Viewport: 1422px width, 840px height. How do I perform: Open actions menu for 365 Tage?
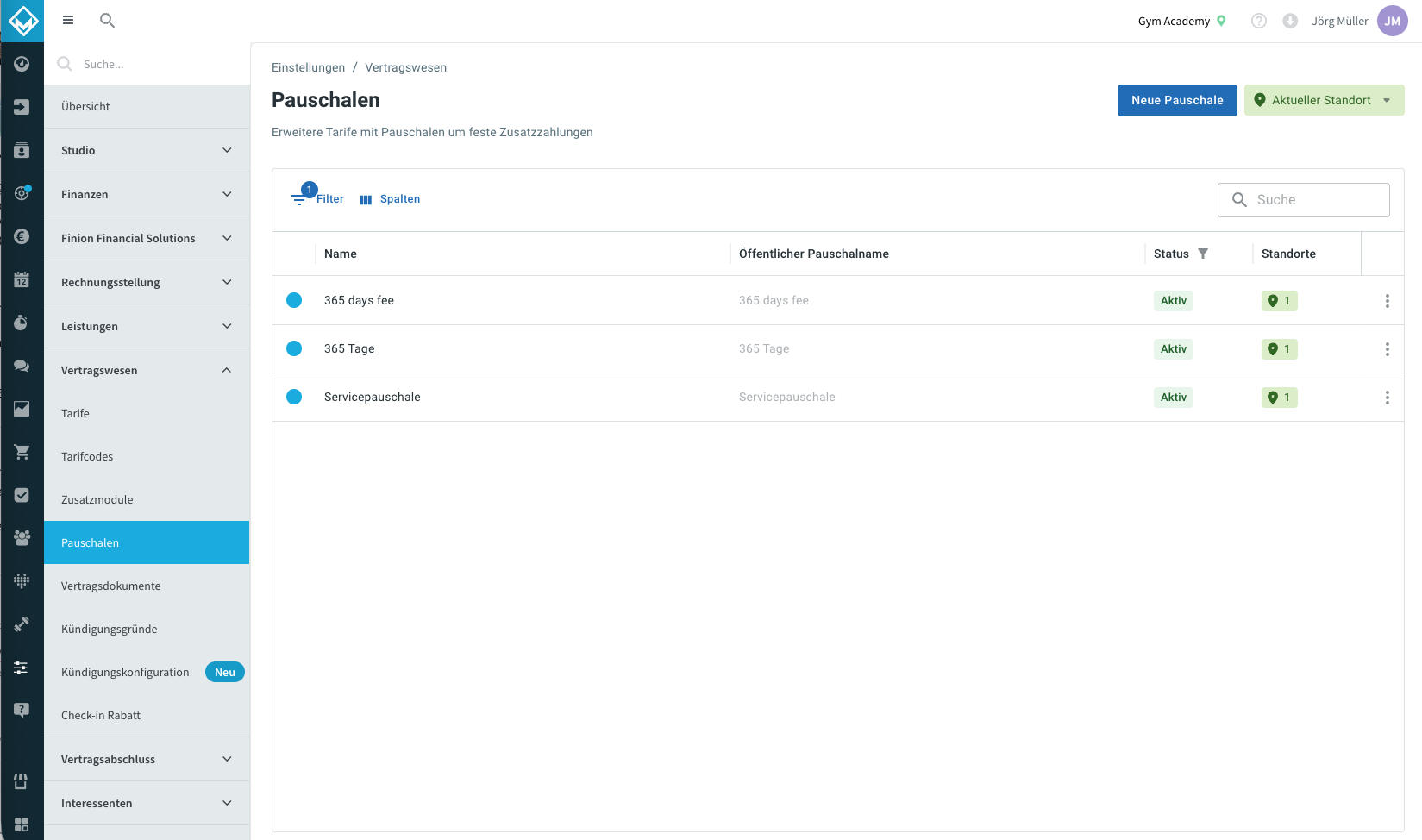pos(1387,349)
